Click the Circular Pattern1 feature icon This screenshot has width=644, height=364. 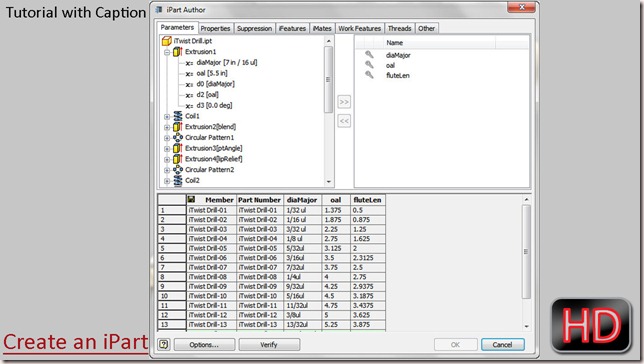(x=177, y=137)
